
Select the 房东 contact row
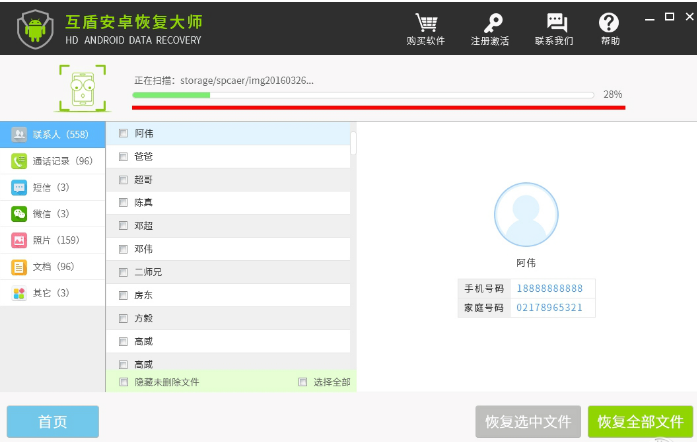tap(228, 295)
